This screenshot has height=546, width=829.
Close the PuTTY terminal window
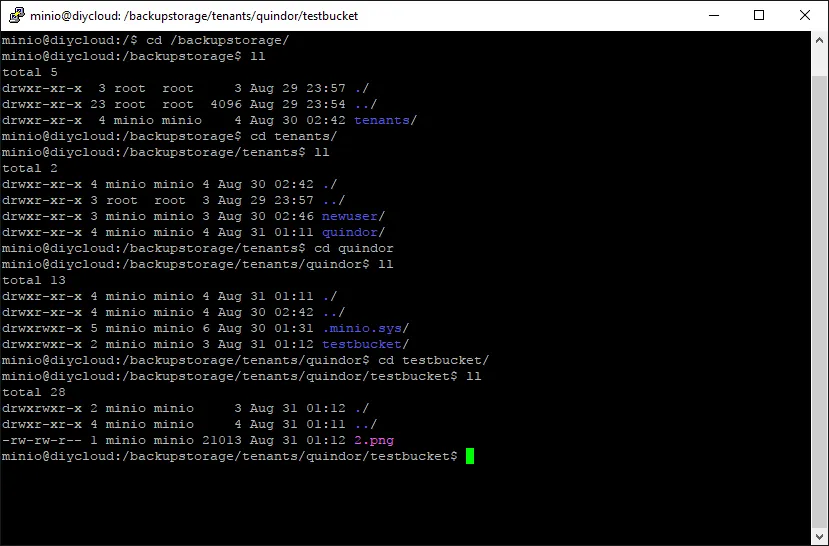(805, 15)
